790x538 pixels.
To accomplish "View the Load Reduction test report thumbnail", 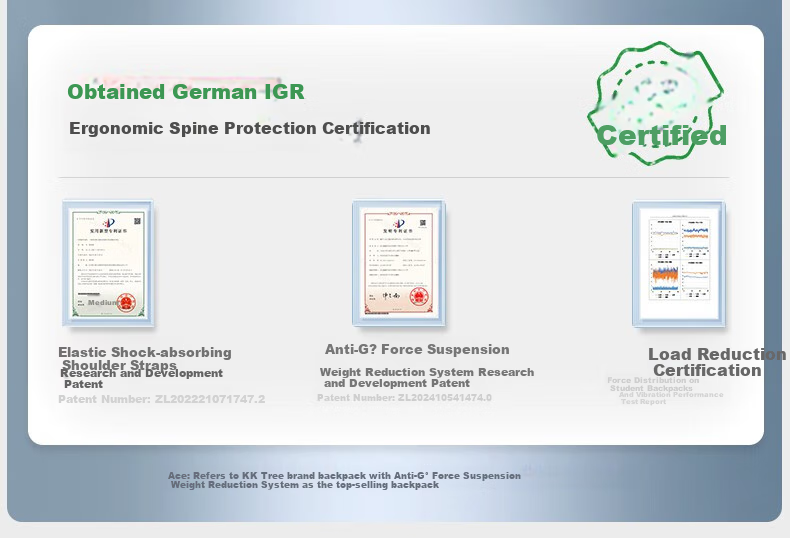I will (x=679, y=264).
